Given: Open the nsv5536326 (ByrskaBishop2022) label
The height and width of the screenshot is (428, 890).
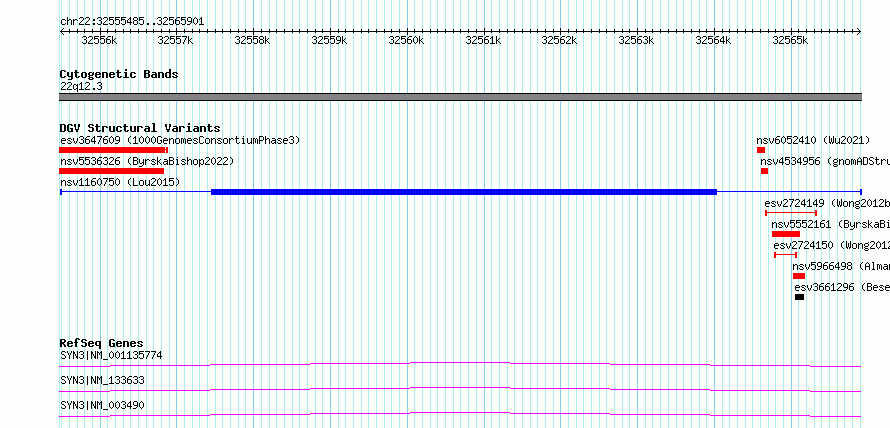Looking at the screenshot, I should point(147,162).
